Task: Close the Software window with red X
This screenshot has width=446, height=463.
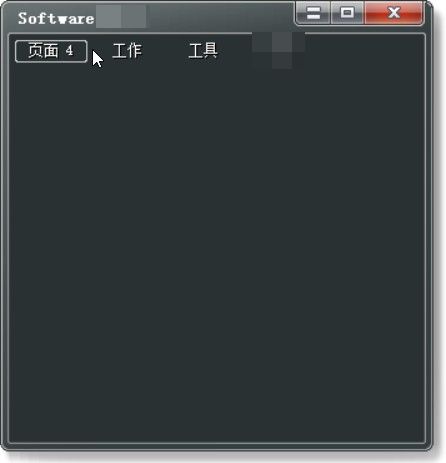Action: [x=394, y=13]
